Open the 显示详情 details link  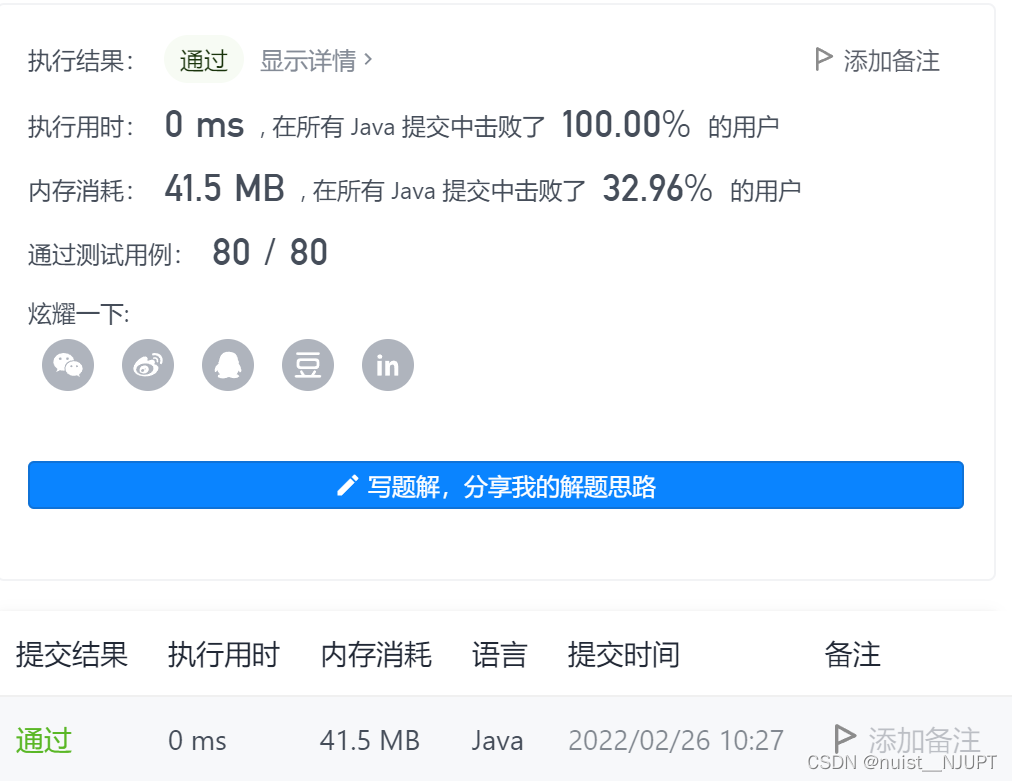(316, 61)
